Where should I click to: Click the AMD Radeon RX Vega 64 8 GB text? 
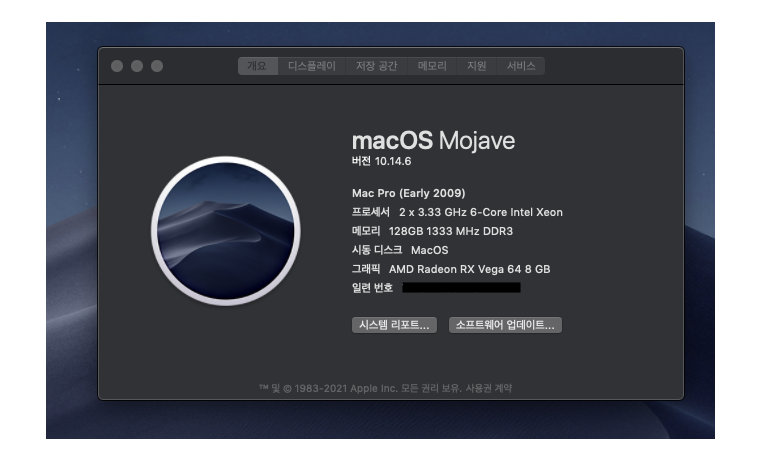point(470,269)
